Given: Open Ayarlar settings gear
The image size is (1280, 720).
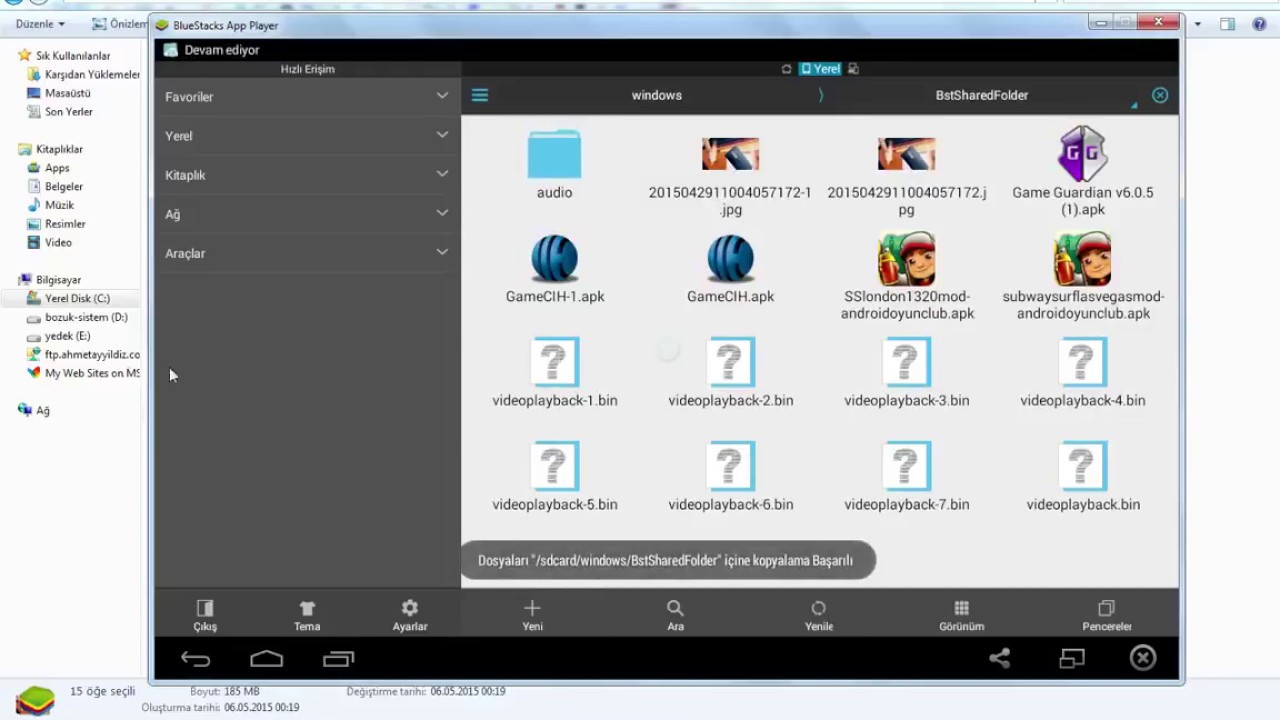Looking at the screenshot, I should tap(409, 615).
